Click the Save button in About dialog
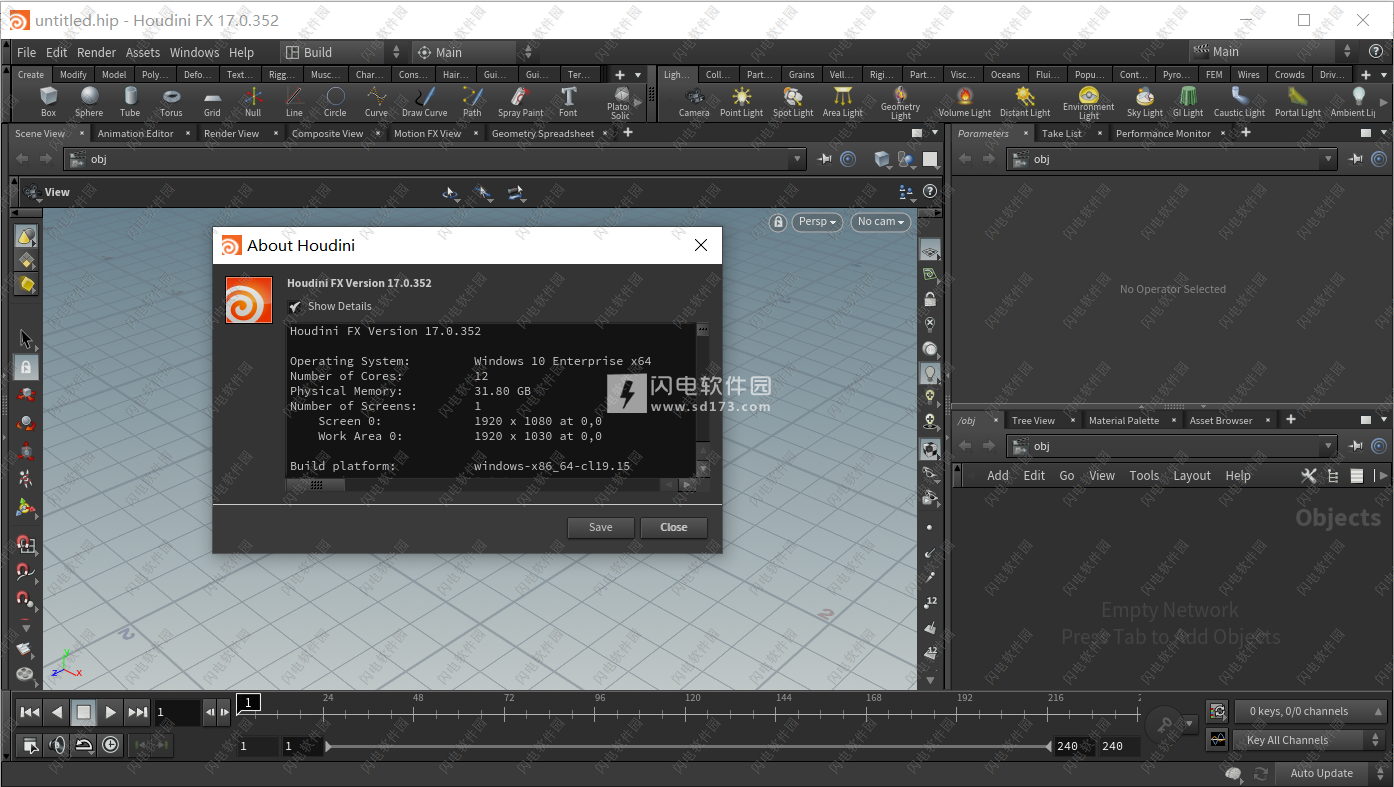The image size is (1394, 787). (x=601, y=527)
